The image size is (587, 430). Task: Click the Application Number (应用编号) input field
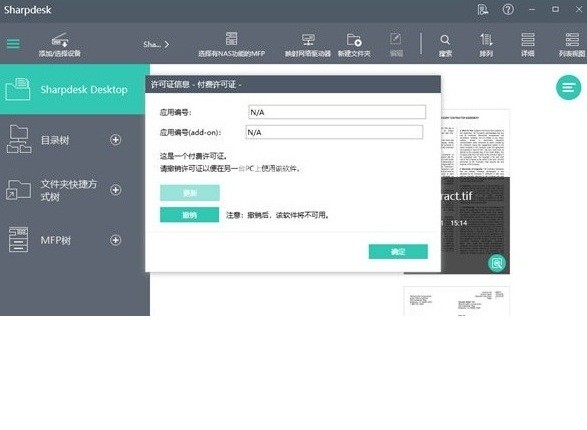pyautogui.click(x=337, y=112)
